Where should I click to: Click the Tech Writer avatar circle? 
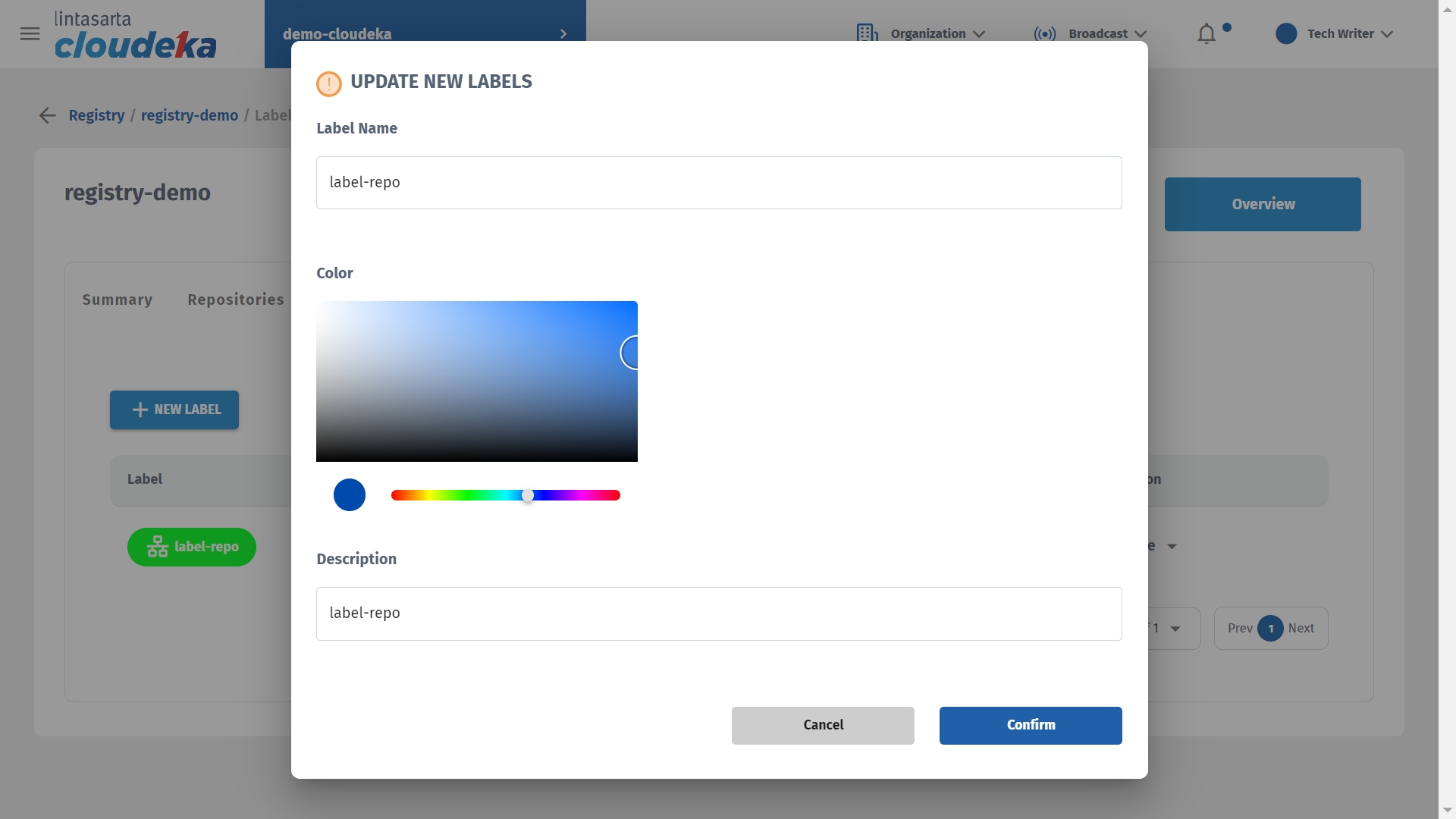coord(1286,34)
